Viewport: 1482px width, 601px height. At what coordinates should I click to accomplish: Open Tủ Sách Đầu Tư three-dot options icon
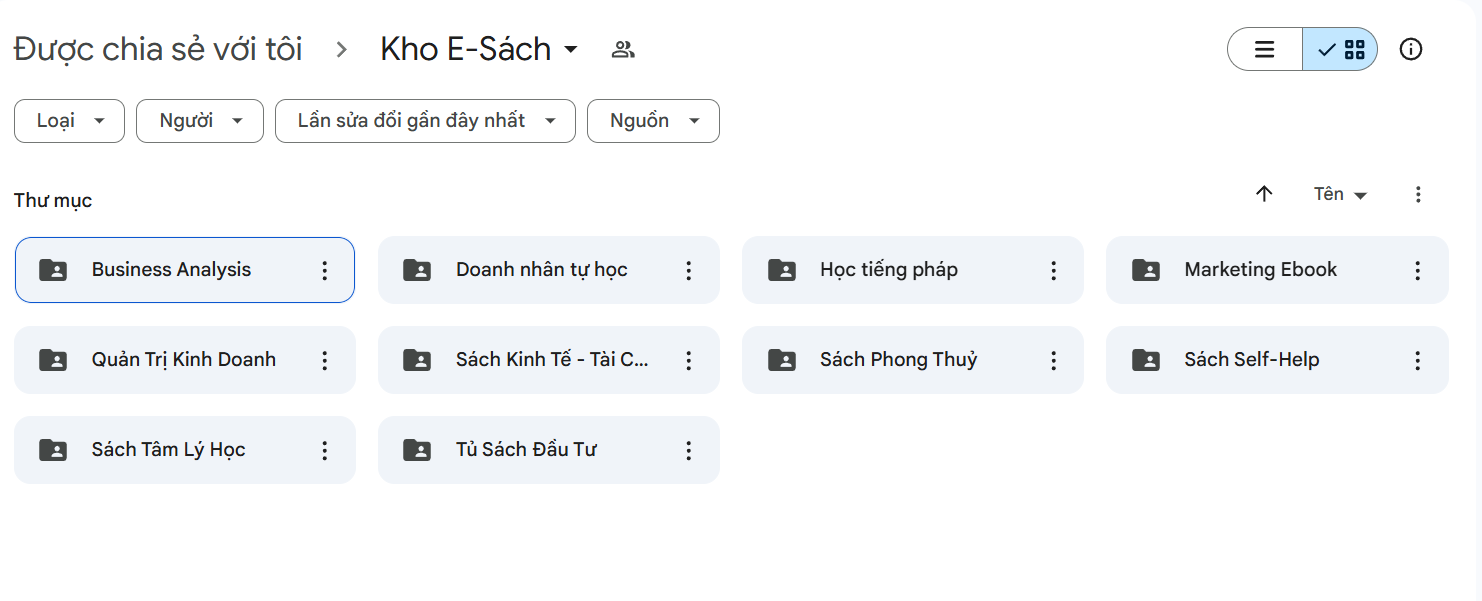(688, 449)
